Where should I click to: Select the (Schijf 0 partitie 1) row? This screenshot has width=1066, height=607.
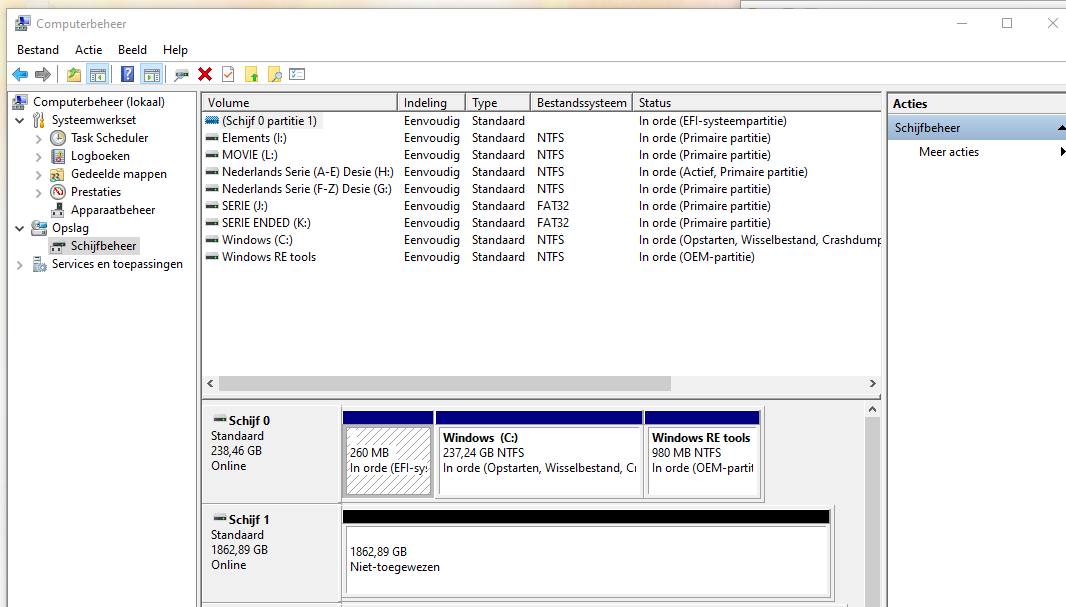[542, 121]
